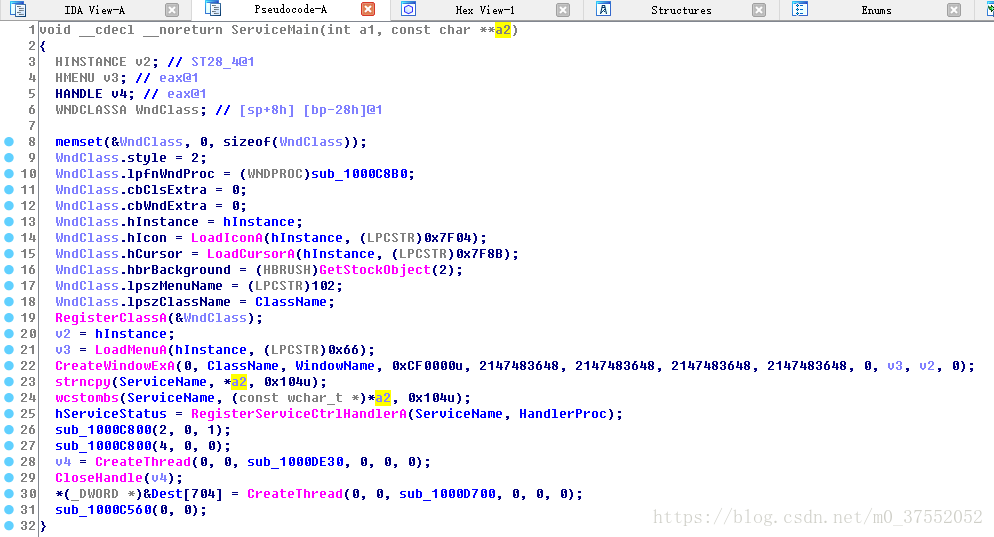Click the Enums tab icon
Viewport: 994px width, 537px height.
pos(800,9)
